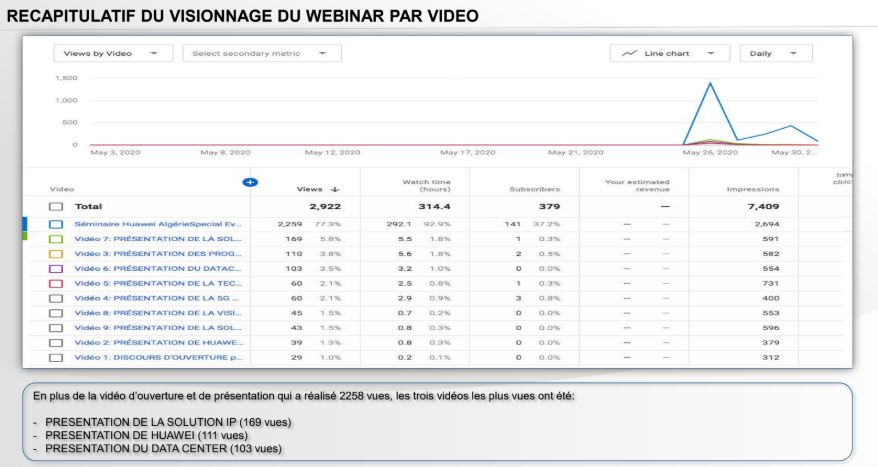
Task: Click the line chart icon in chart selector
Action: tap(630, 55)
